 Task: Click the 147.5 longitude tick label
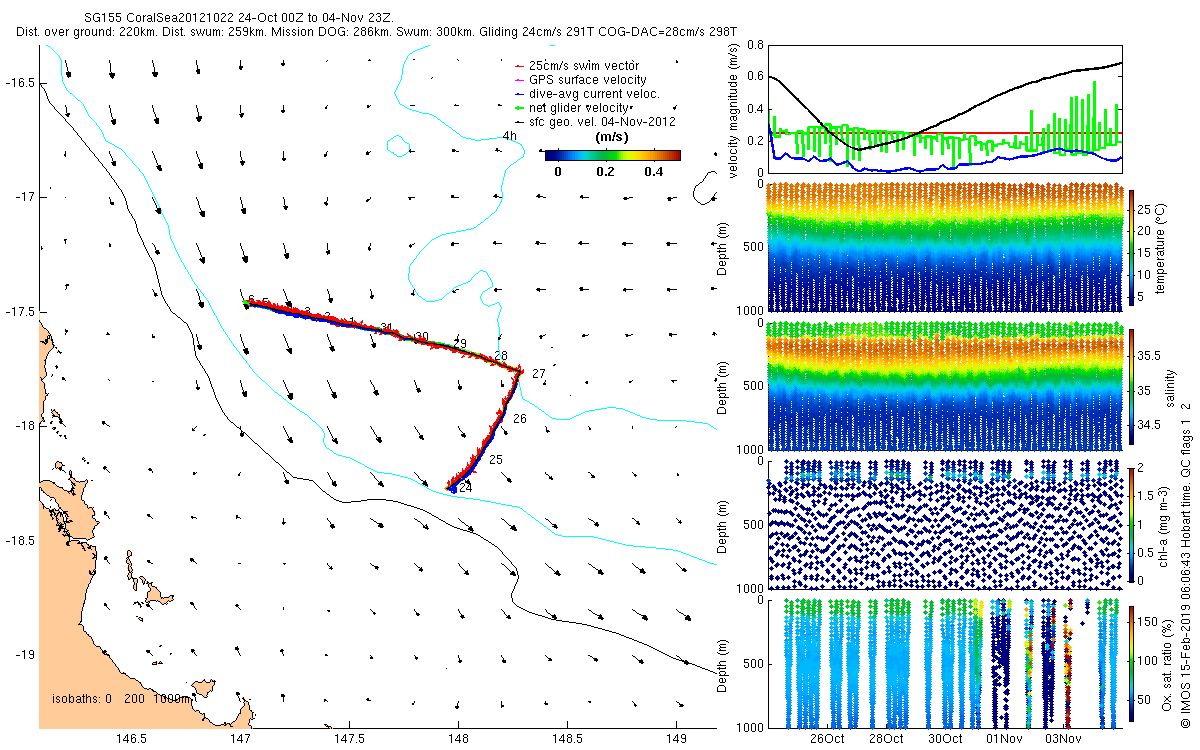point(349,739)
